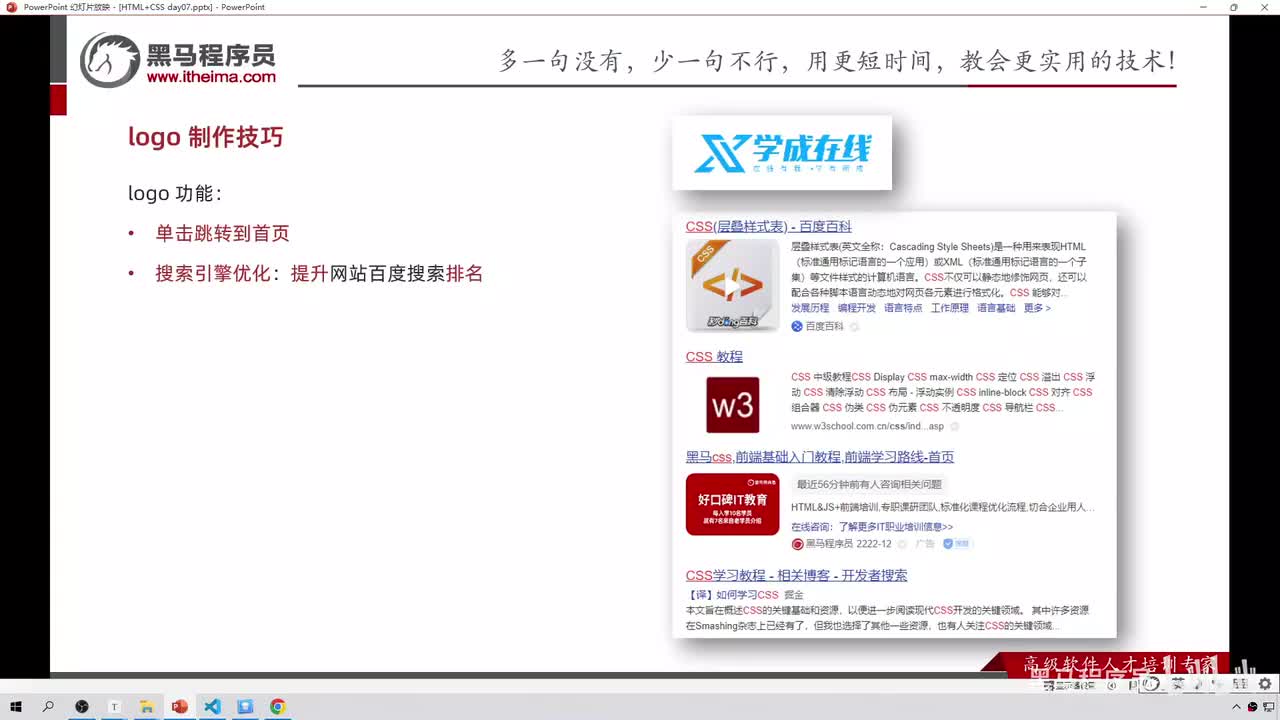Screen dimensions: 1280x720
Task: Expand the system tray hidden icons chevron
Action: click(x=1237, y=707)
